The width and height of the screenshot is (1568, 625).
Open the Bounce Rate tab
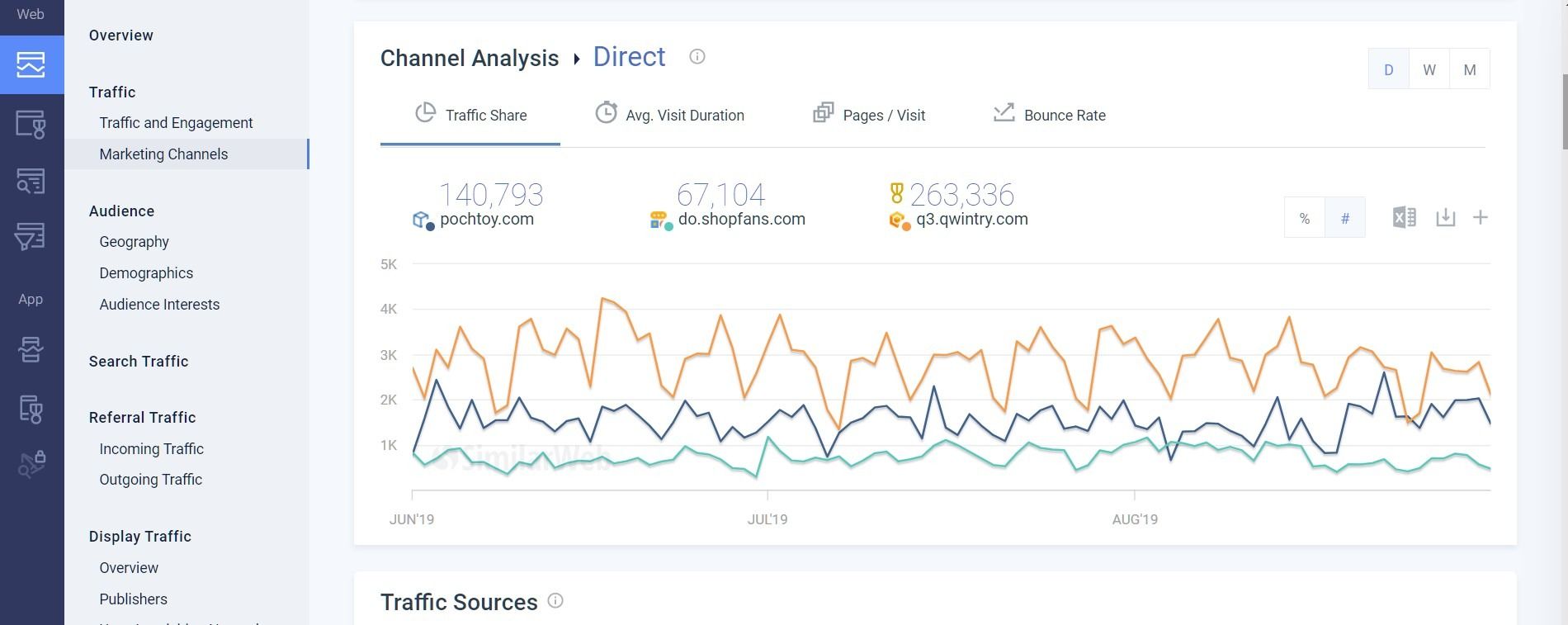(x=1050, y=115)
